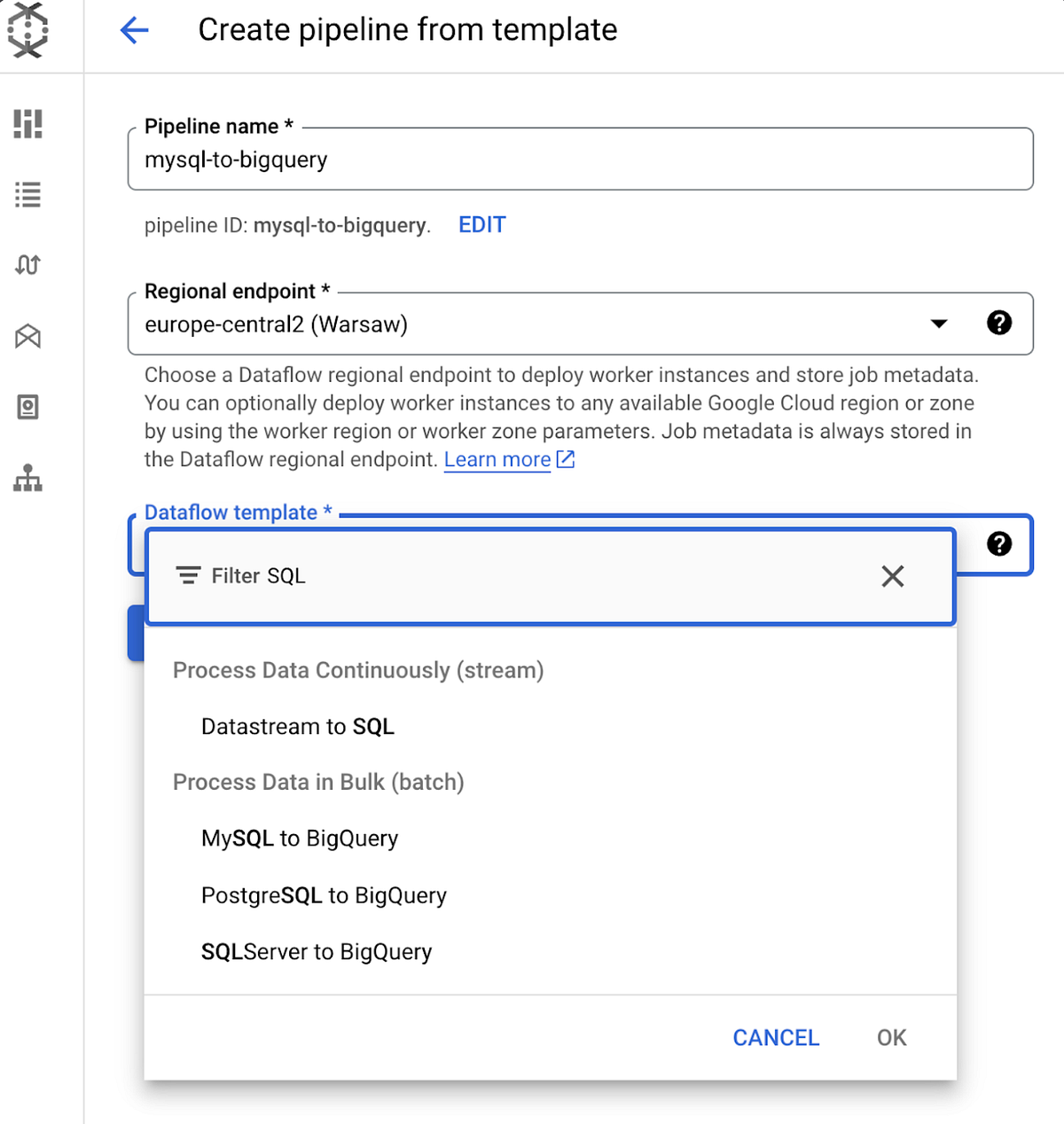Screen dimensions: 1064x1124
Task: Clear the SQL filter text with the X
Action: 892,576
